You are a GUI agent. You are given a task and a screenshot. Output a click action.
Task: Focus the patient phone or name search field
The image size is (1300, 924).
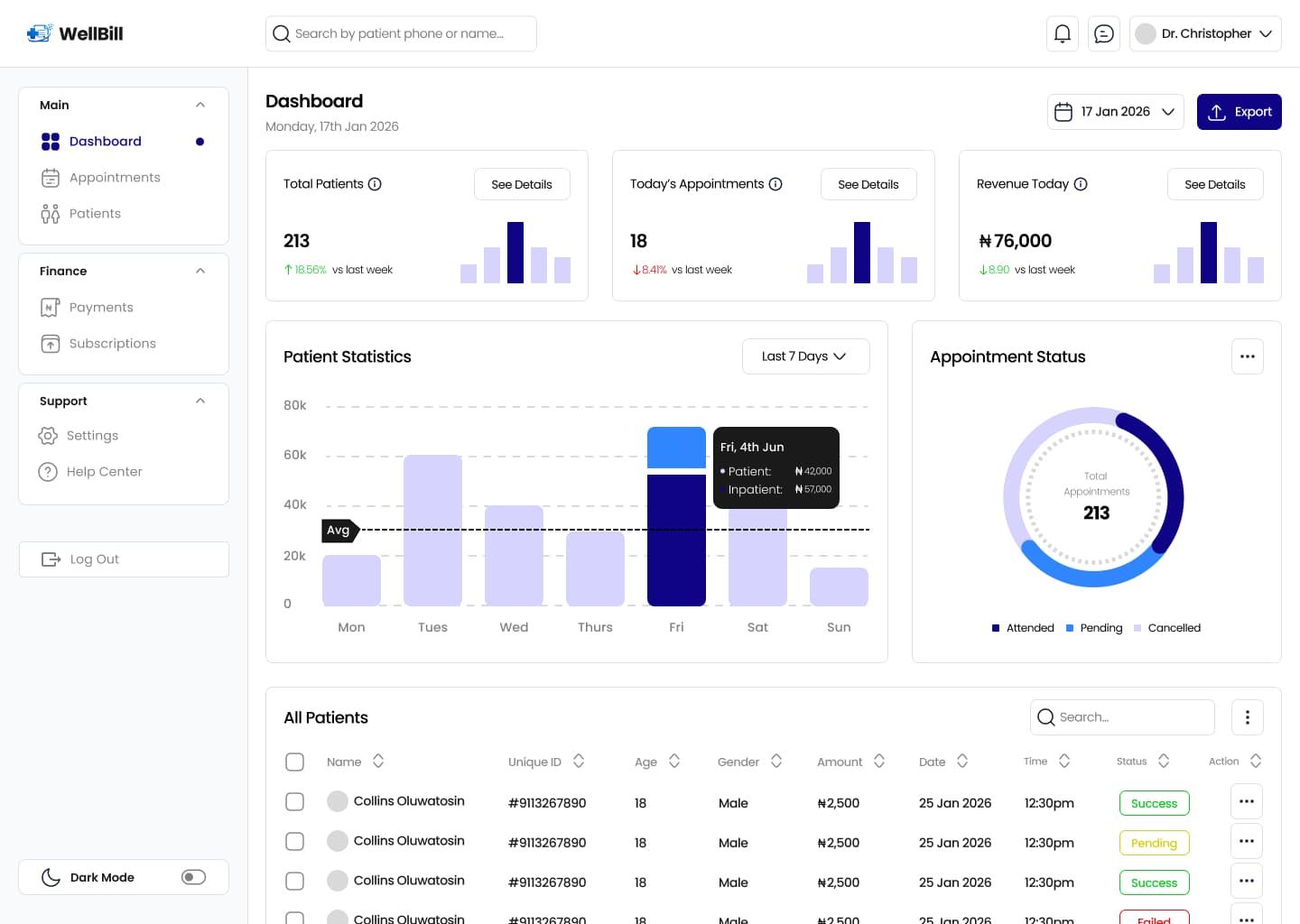(x=401, y=33)
